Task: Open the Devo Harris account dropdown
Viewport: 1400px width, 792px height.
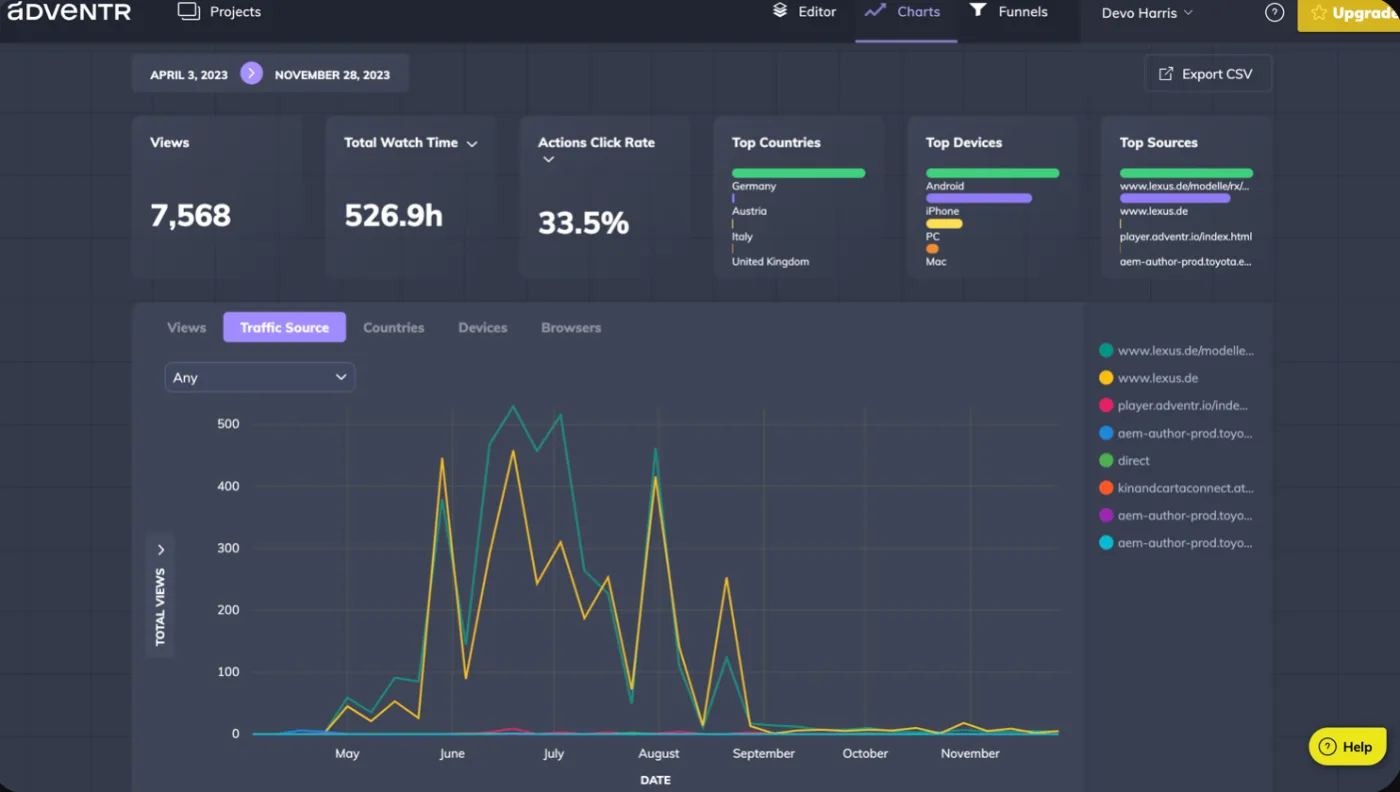Action: pos(1147,13)
